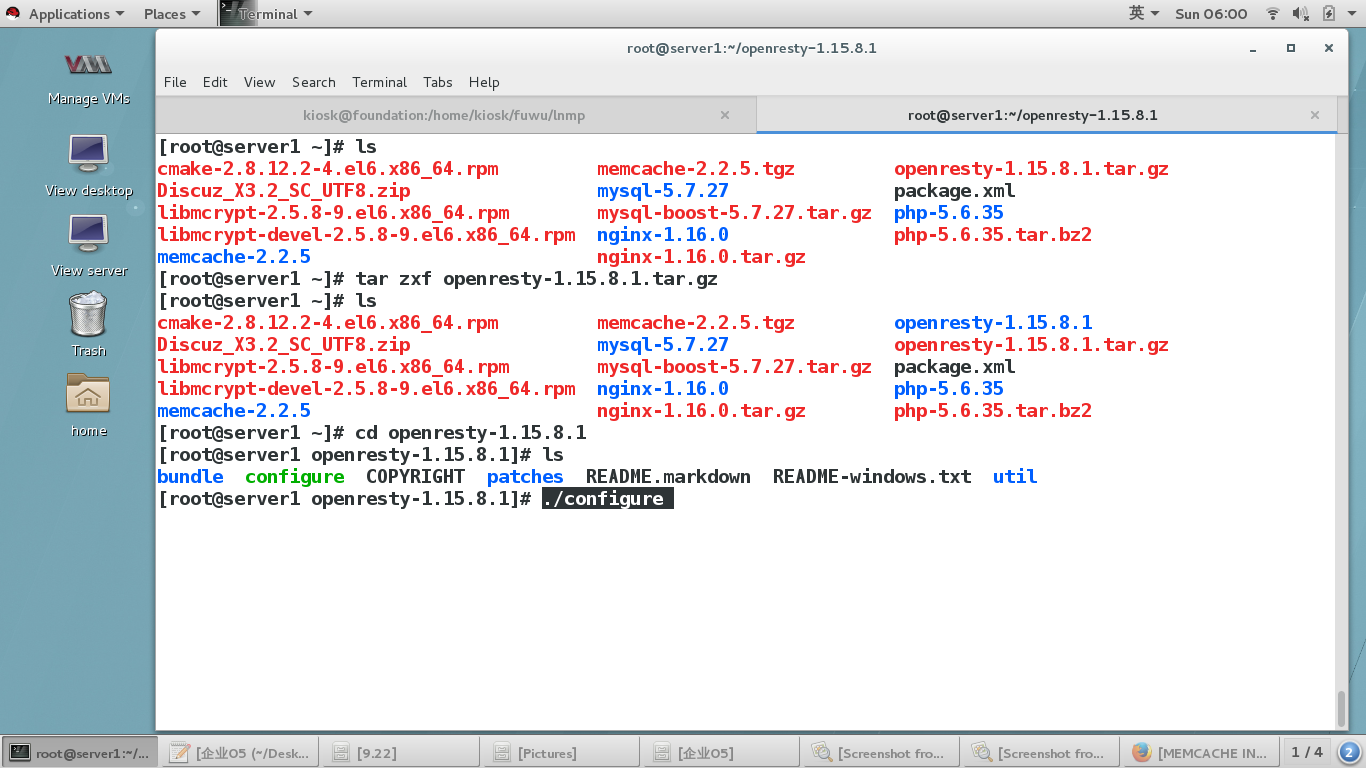
Task: Click 'cmake-2.8.12.2-4.el6.x86_64.rpm' in first listing
Action: (327, 169)
